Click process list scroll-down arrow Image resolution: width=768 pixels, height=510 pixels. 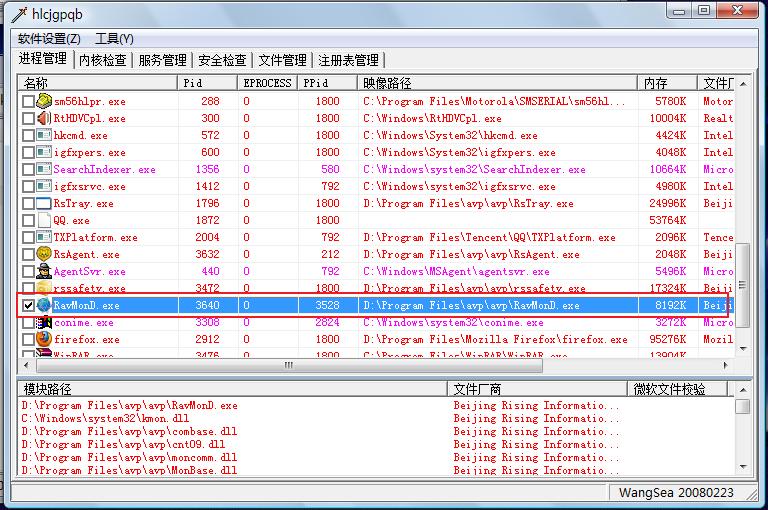[x=743, y=349]
